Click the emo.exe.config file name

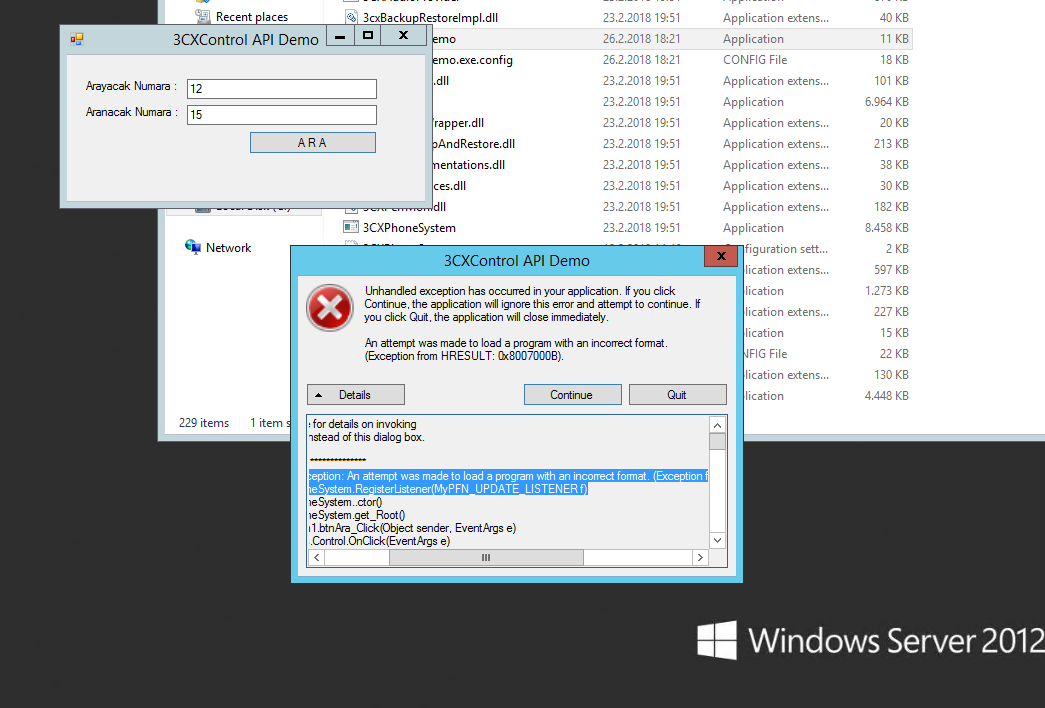click(x=472, y=59)
